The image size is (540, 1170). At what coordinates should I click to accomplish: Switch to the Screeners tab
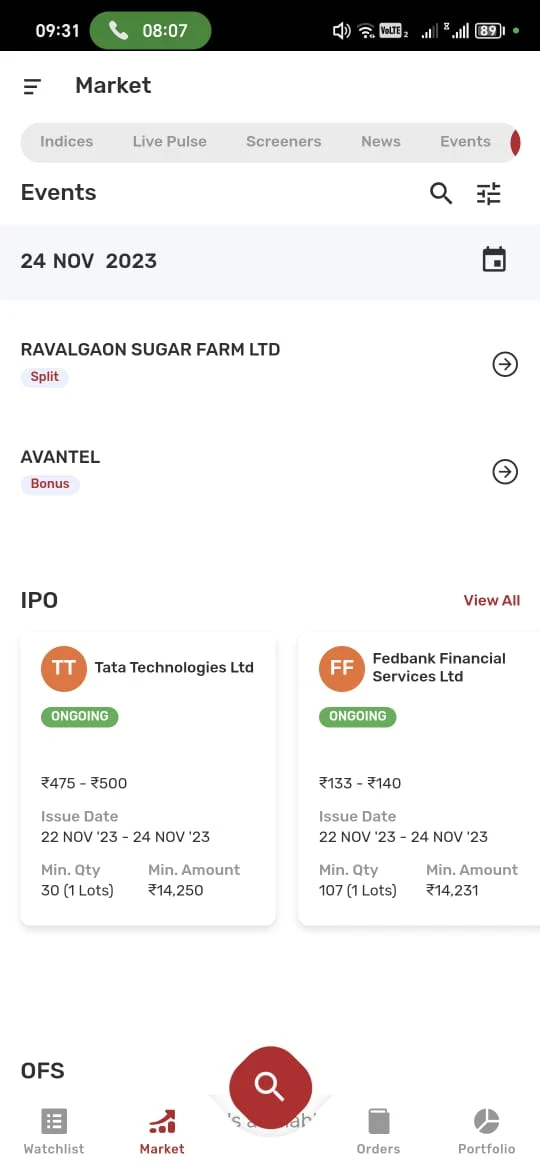tap(283, 142)
